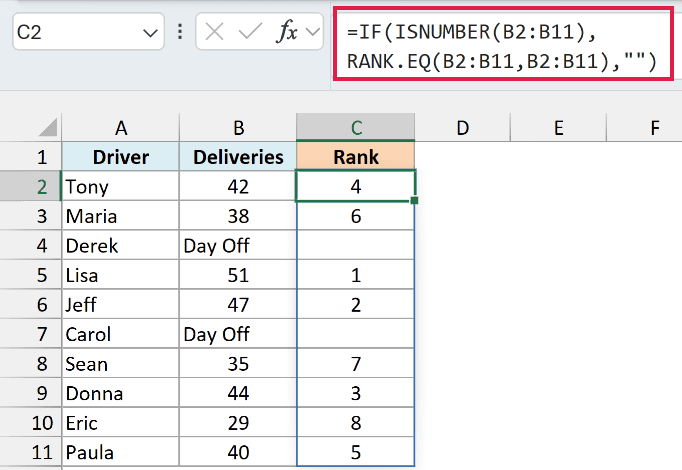The height and width of the screenshot is (470, 682).
Task: Select Donna's rank cell showing 3
Action: pyautogui.click(x=356, y=393)
